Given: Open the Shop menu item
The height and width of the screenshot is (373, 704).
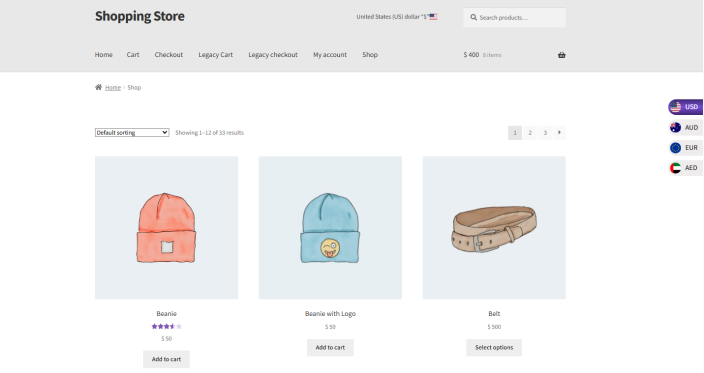Looking at the screenshot, I should [x=370, y=55].
